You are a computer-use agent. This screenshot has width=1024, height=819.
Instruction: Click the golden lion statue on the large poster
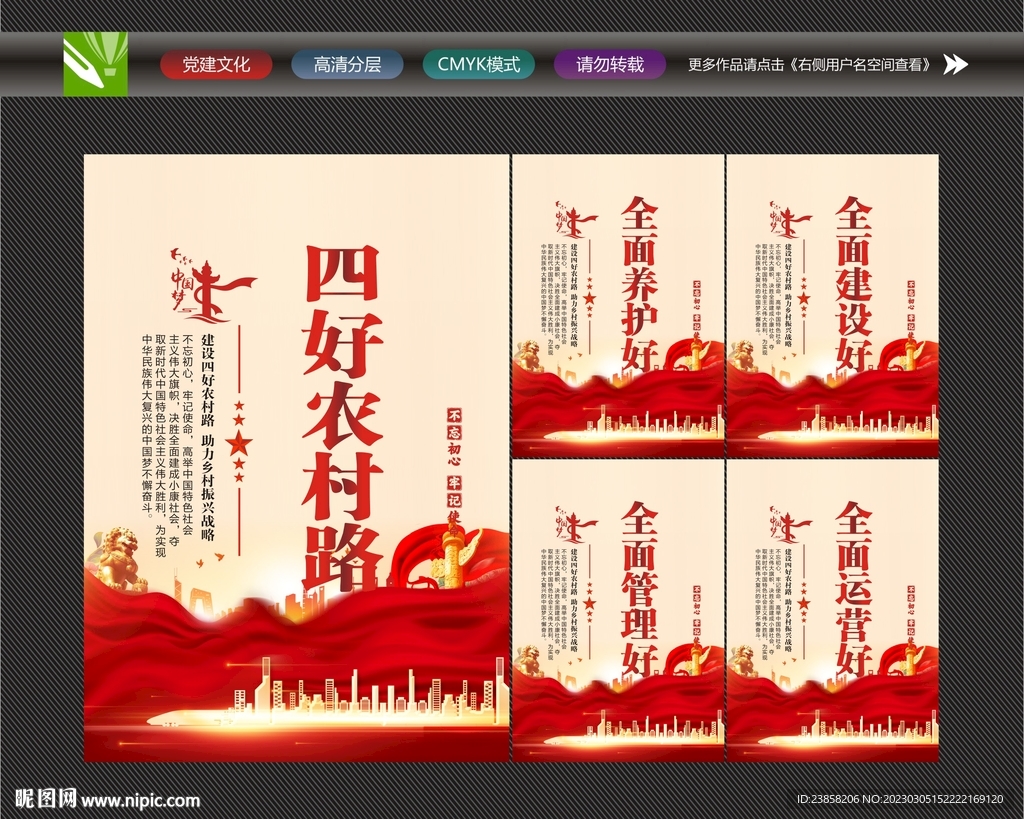click(121, 558)
